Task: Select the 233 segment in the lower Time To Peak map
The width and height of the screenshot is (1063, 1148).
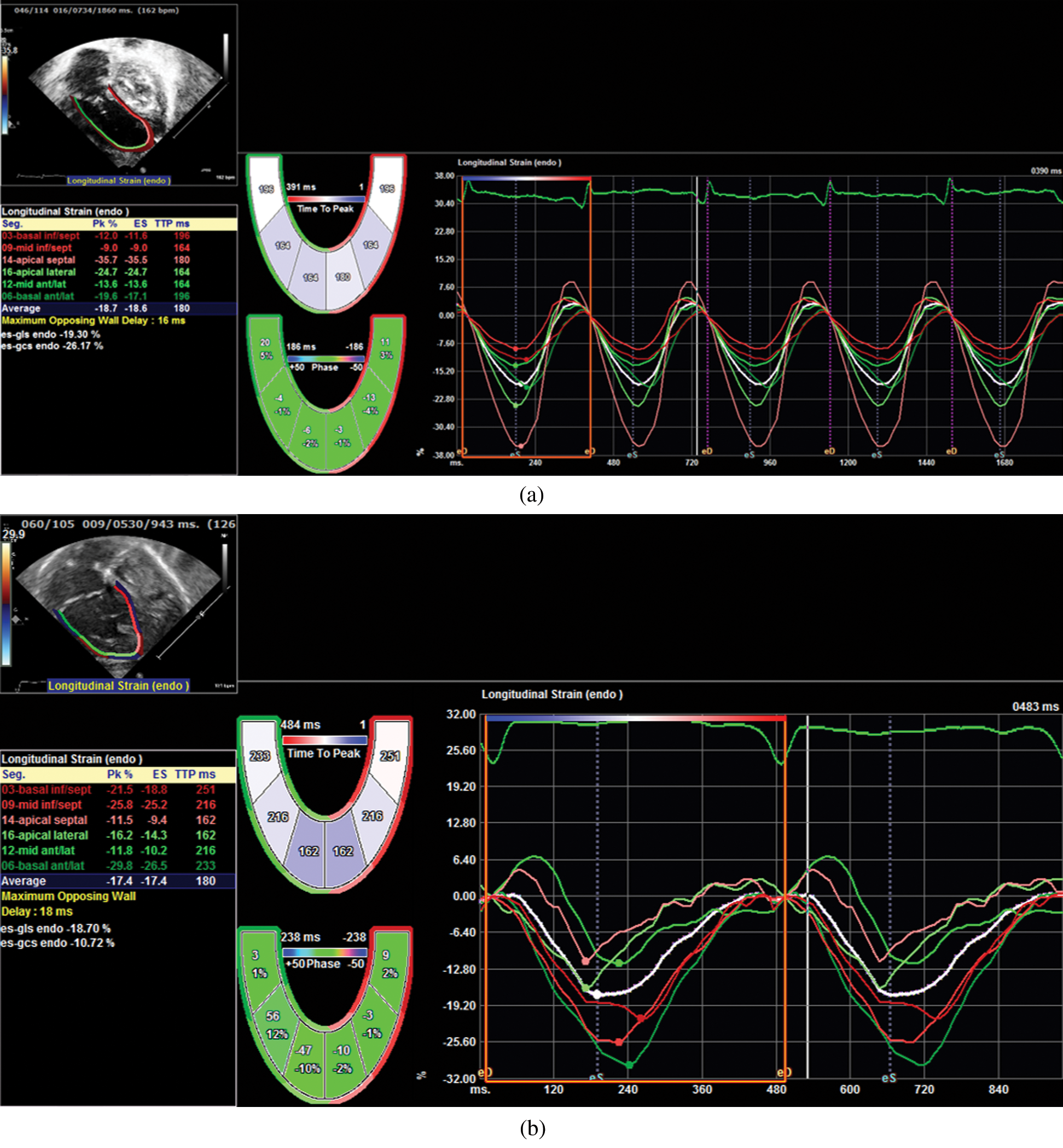Action: click(259, 756)
